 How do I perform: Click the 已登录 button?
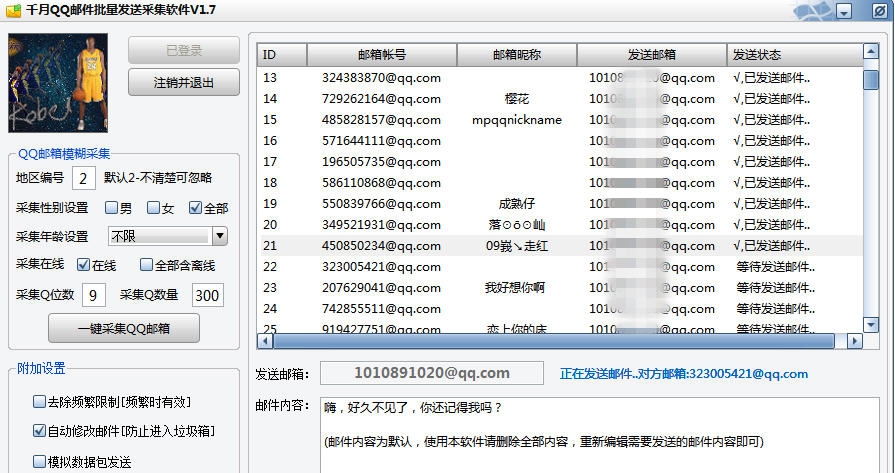pos(184,50)
